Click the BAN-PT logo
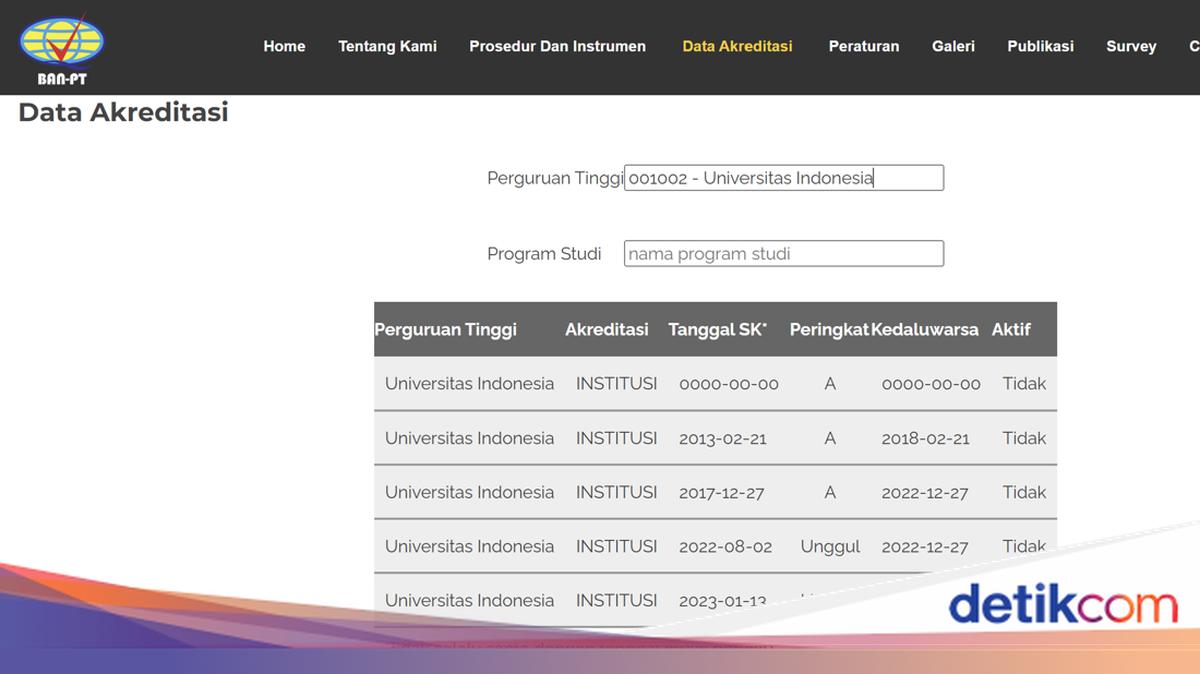The width and height of the screenshot is (1200, 674). coord(62,47)
